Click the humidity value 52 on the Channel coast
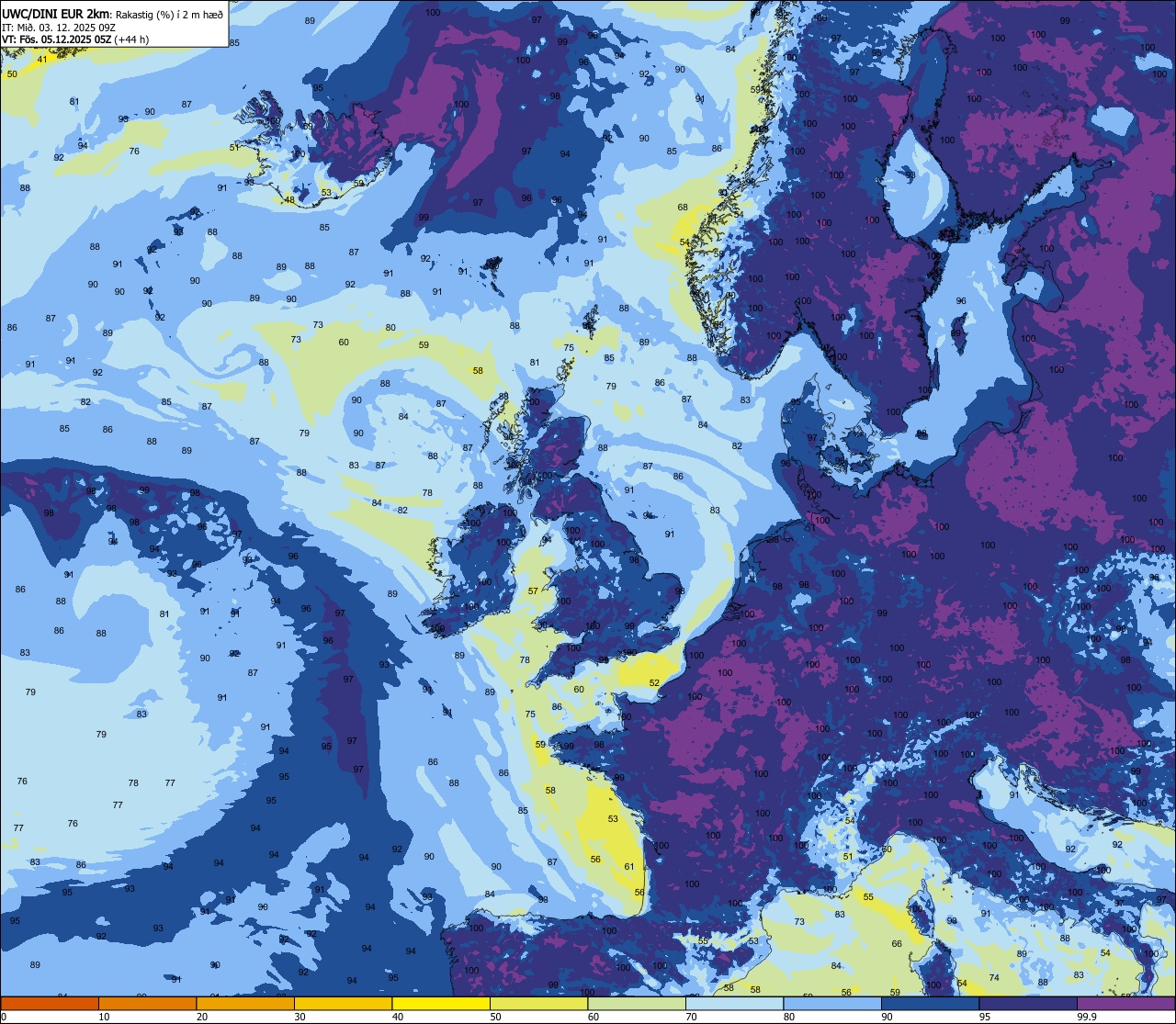 [654, 683]
